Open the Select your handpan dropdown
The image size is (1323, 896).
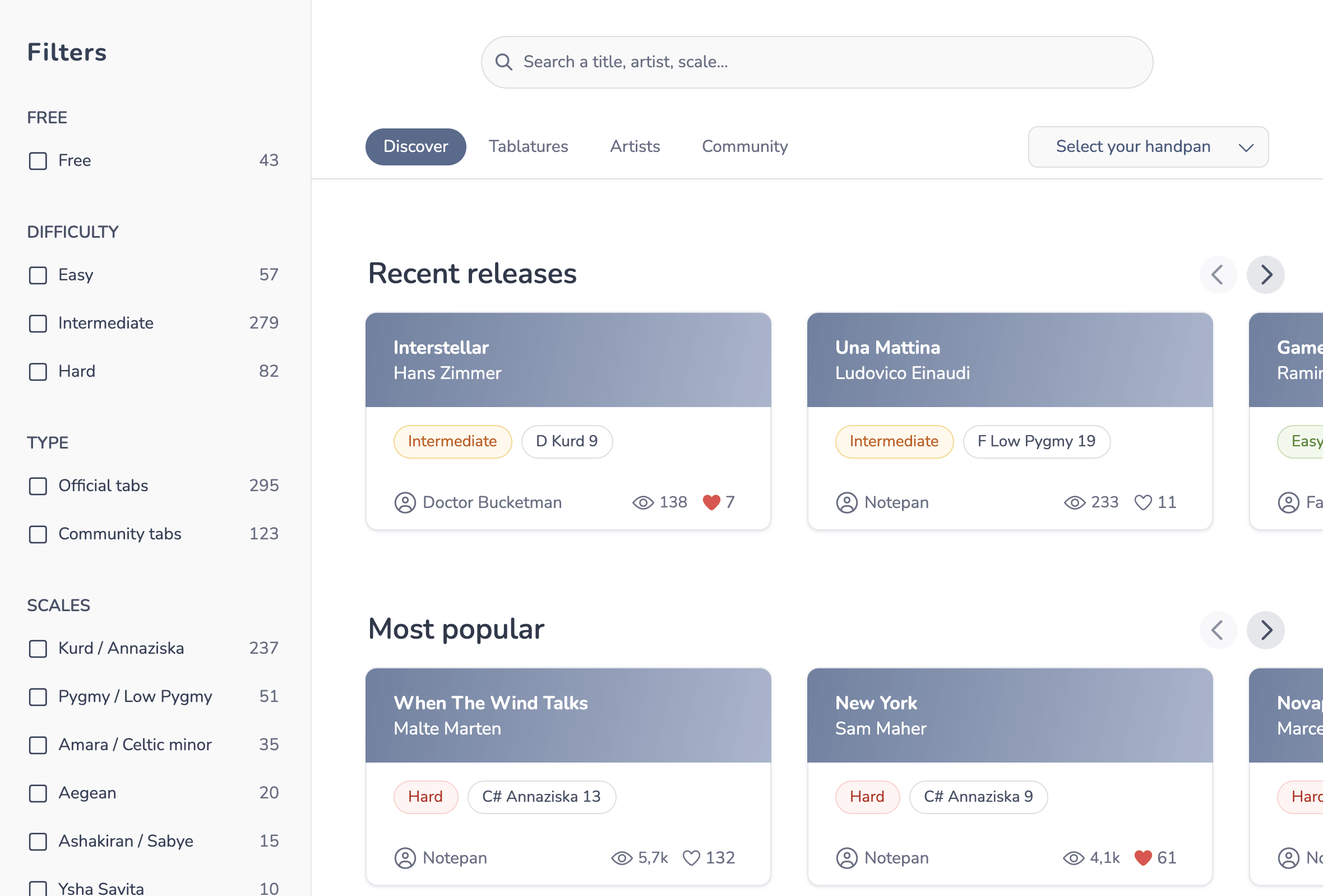coord(1148,147)
